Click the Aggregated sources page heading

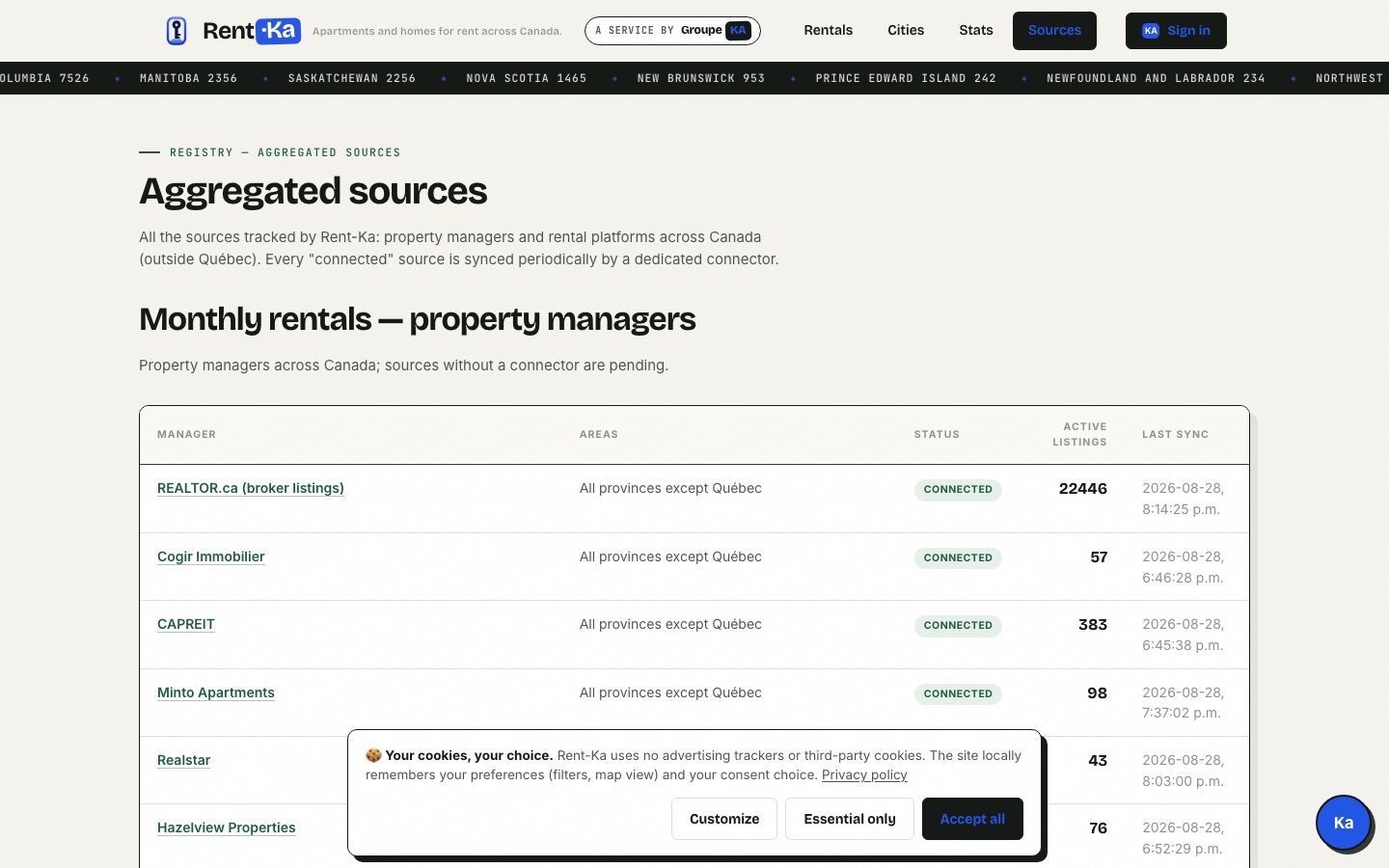313,191
